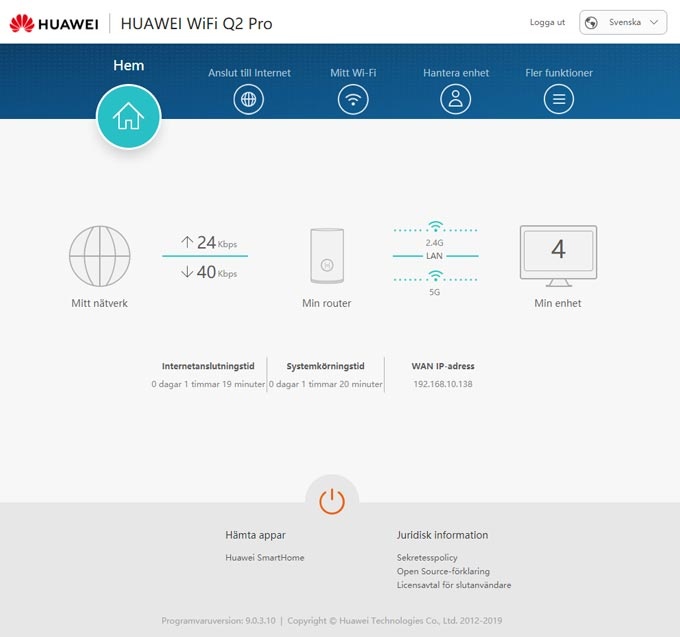Click the Min enhet monitor icon

[558, 256]
